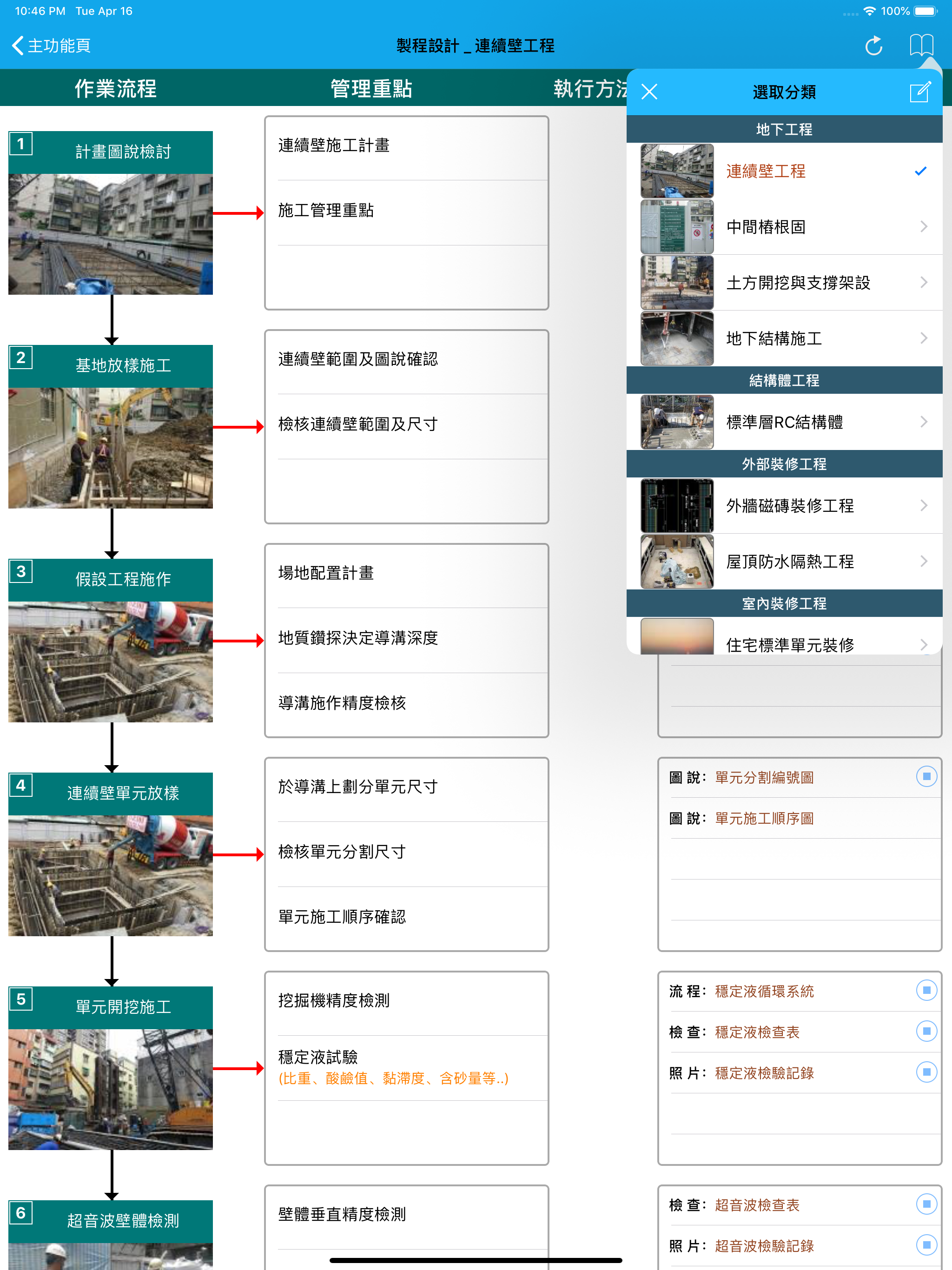Screen dimensions: 952x1270
Task: Tap thumbnail image for 屋頂防水隔熱工程
Action: pos(677,562)
